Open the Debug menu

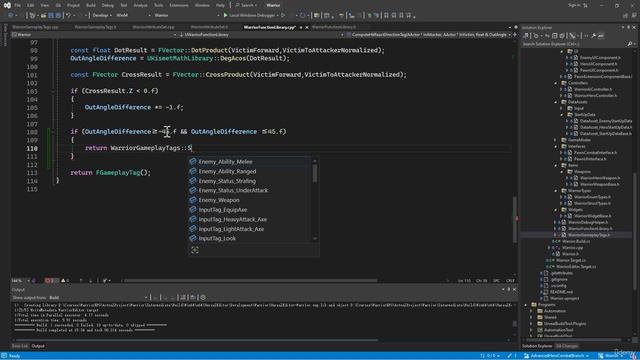pos(108,5)
